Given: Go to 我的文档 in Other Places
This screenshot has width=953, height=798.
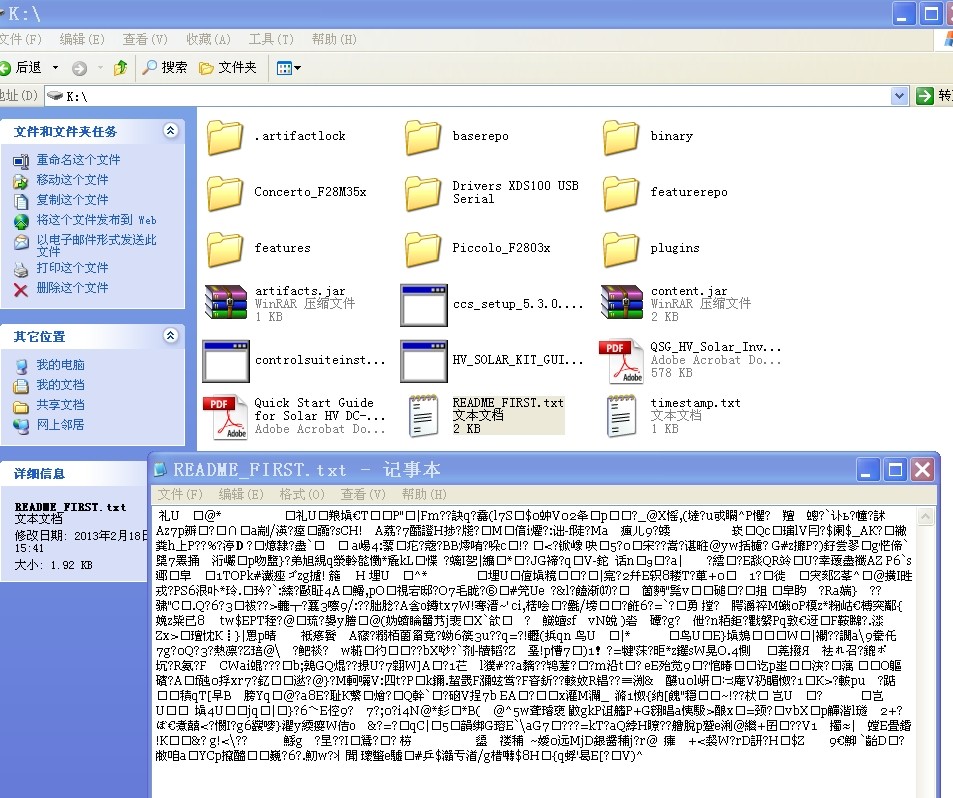Looking at the screenshot, I should (60, 385).
